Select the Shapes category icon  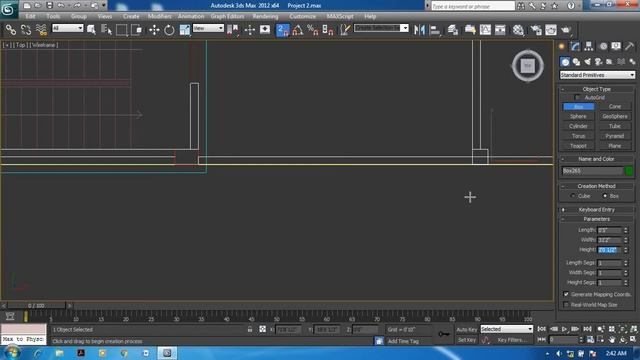576,62
